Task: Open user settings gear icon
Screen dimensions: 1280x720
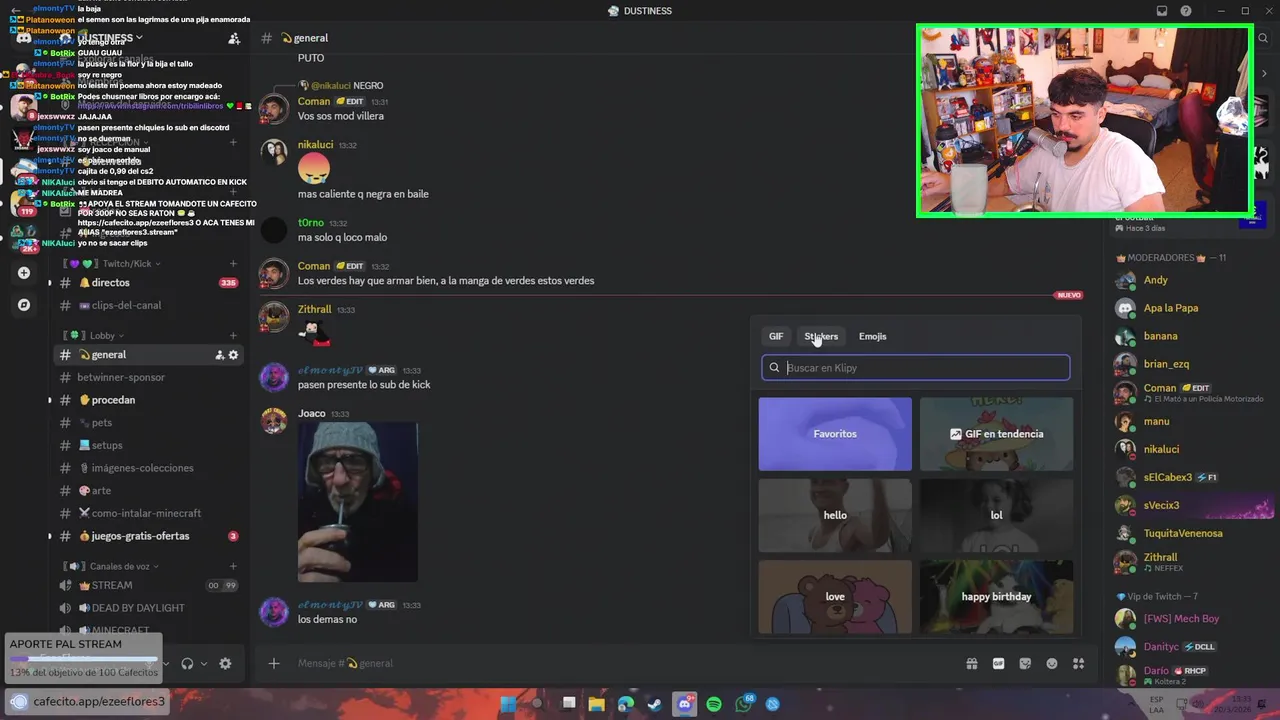Action: (225, 663)
